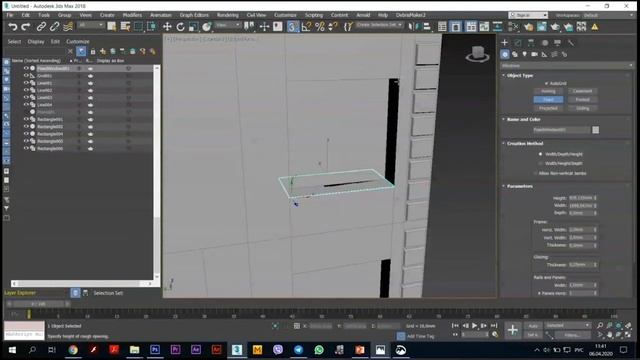This screenshot has width=640, height=360.
Task: Open the Windows object category dropdown
Action: click(567, 66)
